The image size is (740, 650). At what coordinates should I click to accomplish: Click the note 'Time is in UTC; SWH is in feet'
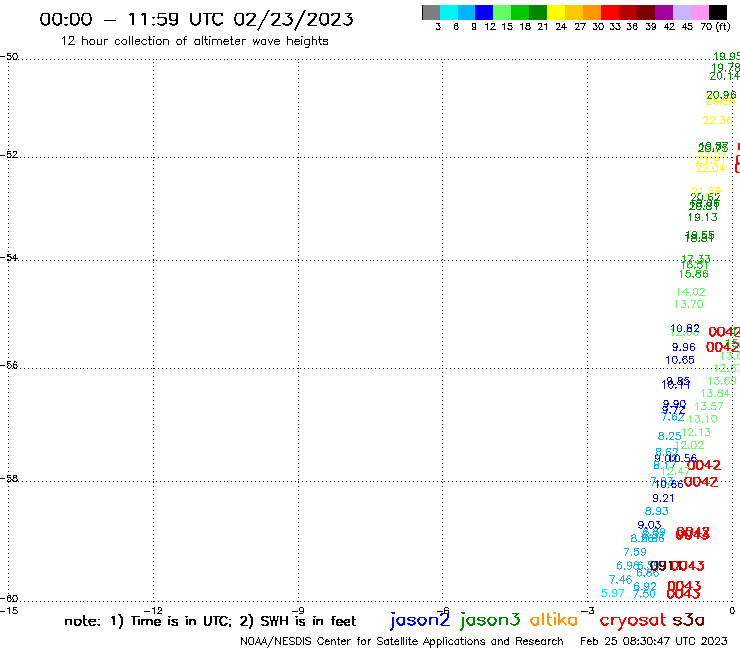tap(210, 621)
